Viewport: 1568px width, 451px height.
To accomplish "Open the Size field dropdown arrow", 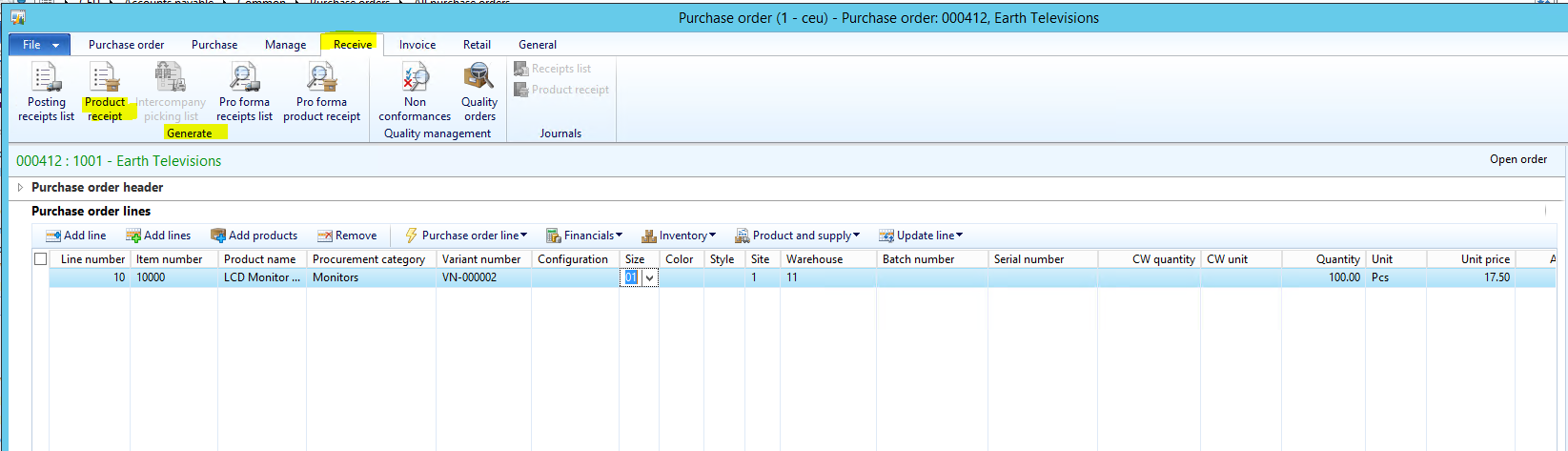I will coord(650,278).
